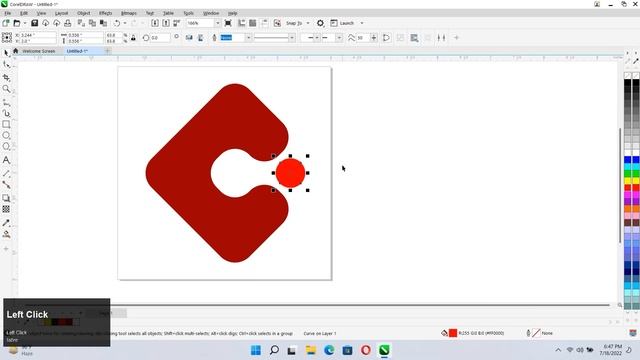Screen dimensions: 640x360
Task: Click the Wrap Text button in the property bar
Action: 414,38
